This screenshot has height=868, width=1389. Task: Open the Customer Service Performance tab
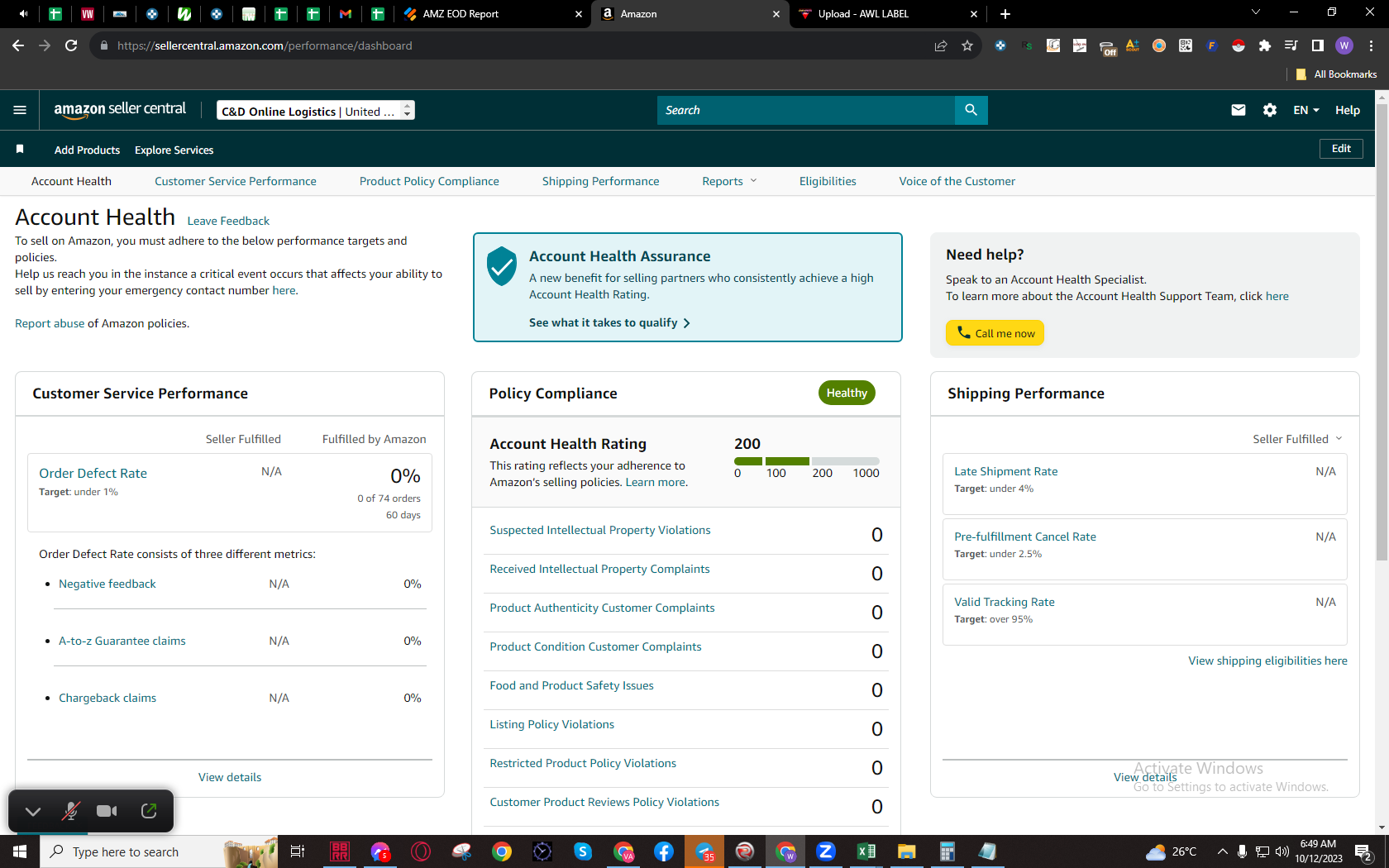pyautogui.click(x=236, y=181)
